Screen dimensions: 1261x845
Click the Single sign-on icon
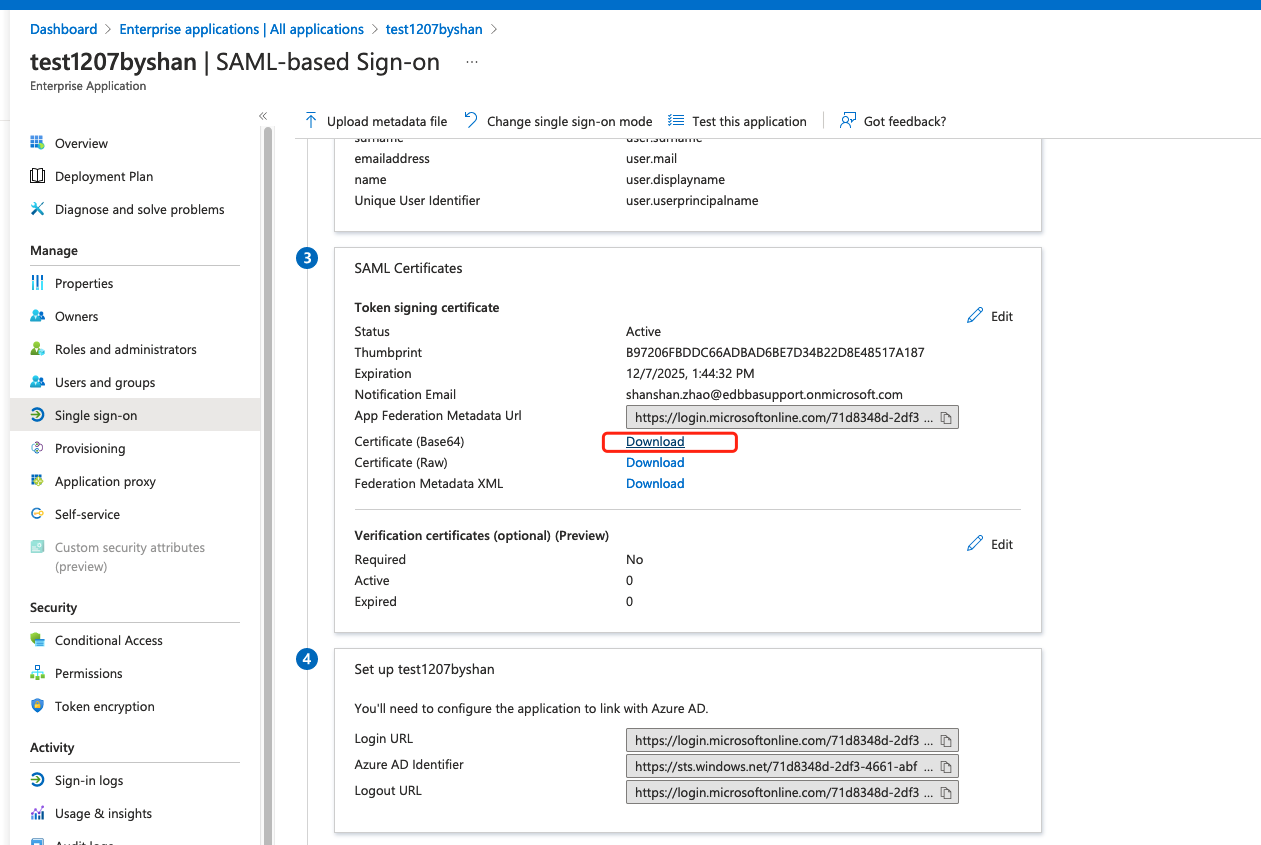[x=37, y=415]
